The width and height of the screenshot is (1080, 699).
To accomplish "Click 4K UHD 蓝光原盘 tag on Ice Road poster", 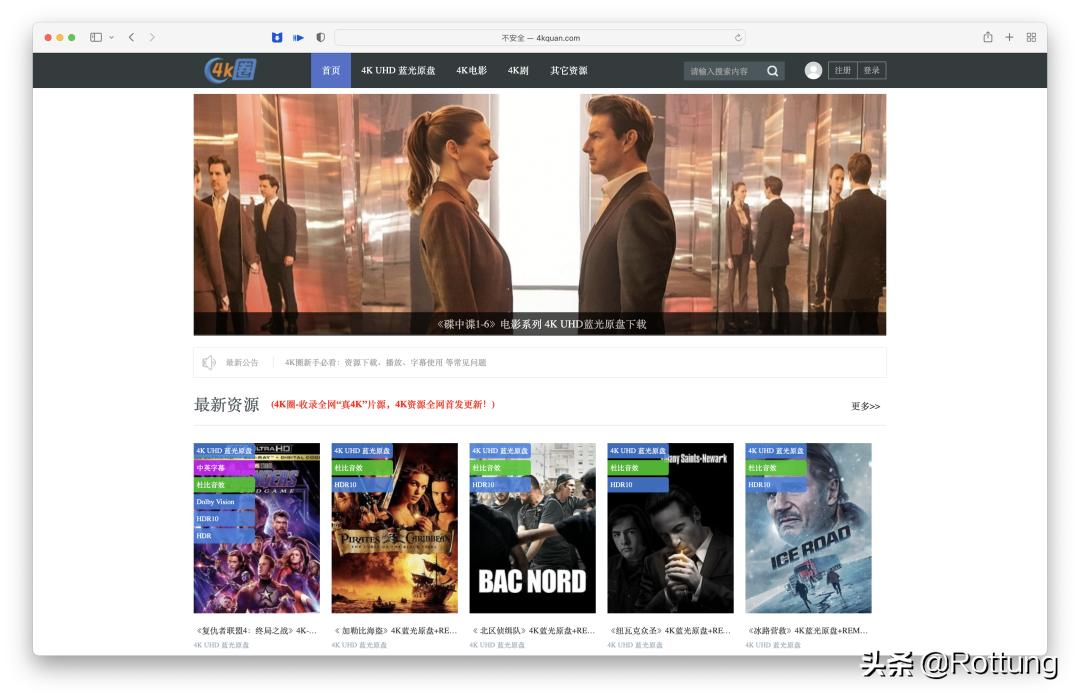I will [x=776, y=451].
